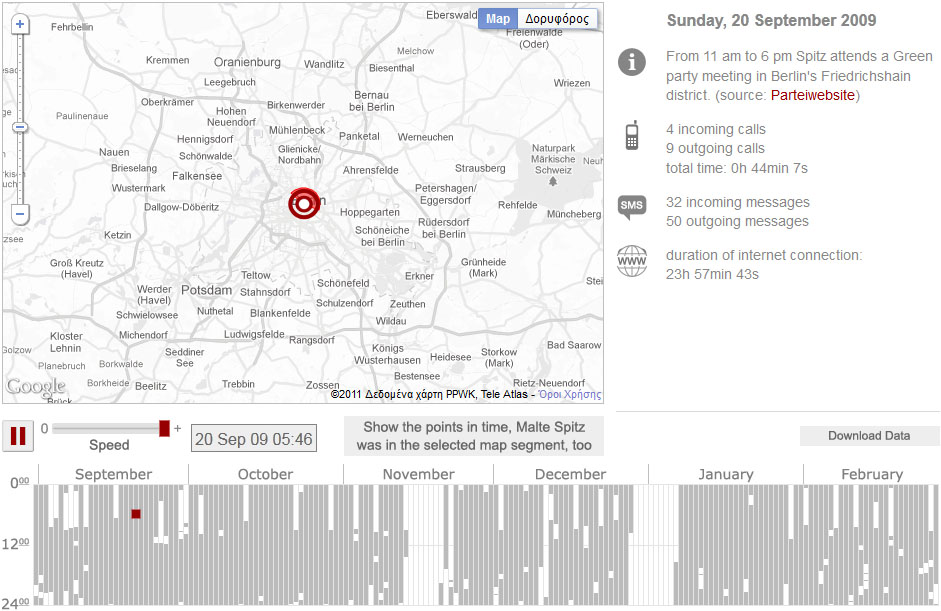
Task: Click the Download Data button
Action: coord(869,436)
